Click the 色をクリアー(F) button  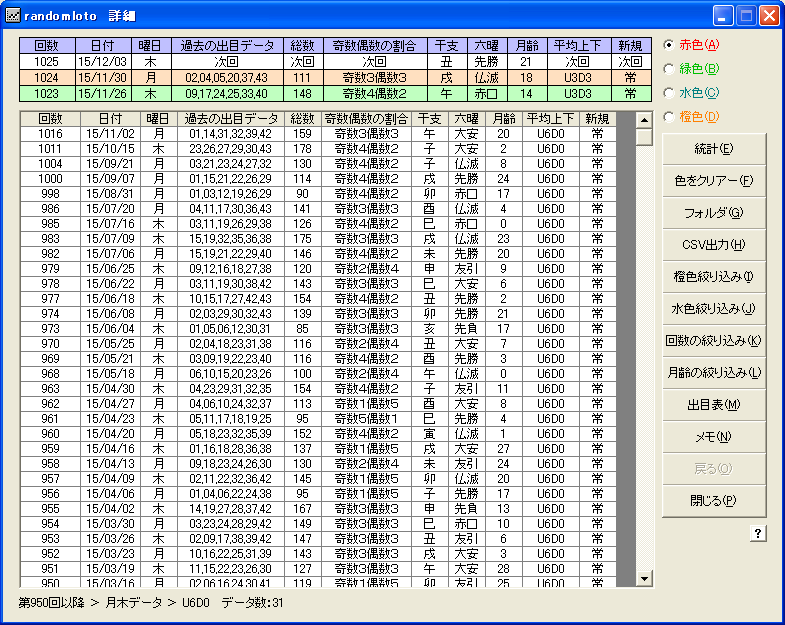(714, 181)
